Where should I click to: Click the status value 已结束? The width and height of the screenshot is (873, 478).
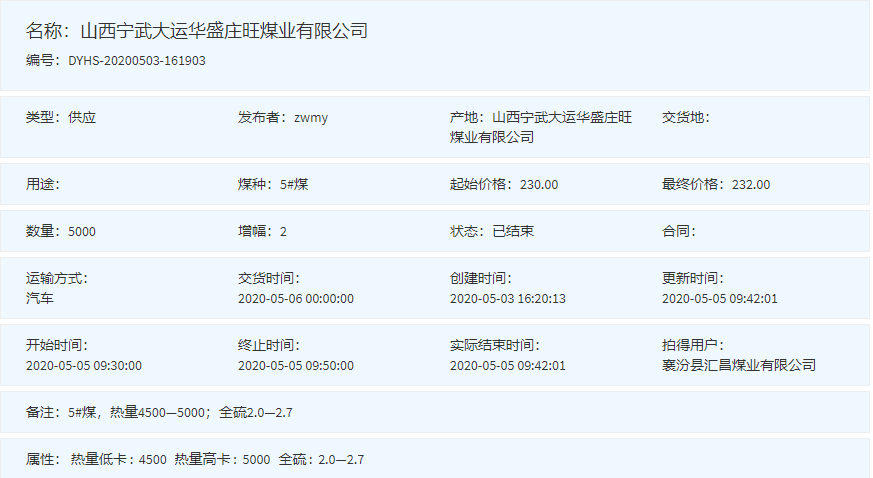coord(513,231)
